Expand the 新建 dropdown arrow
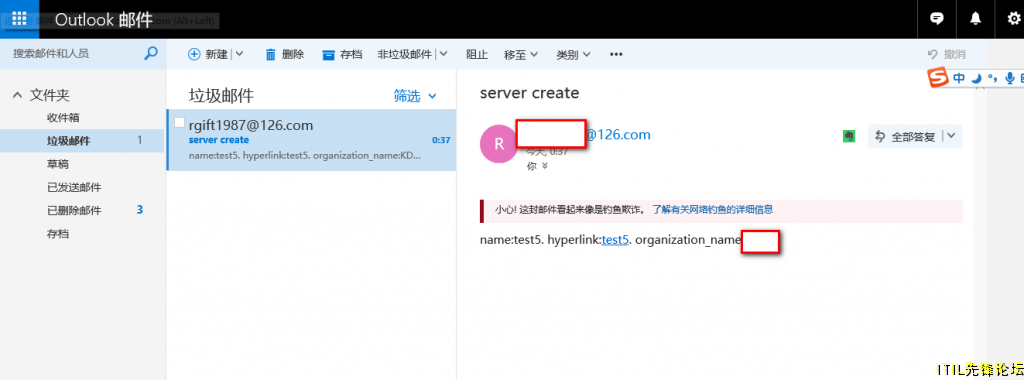This screenshot has height=380, width=1024. [x=239, y=55]
